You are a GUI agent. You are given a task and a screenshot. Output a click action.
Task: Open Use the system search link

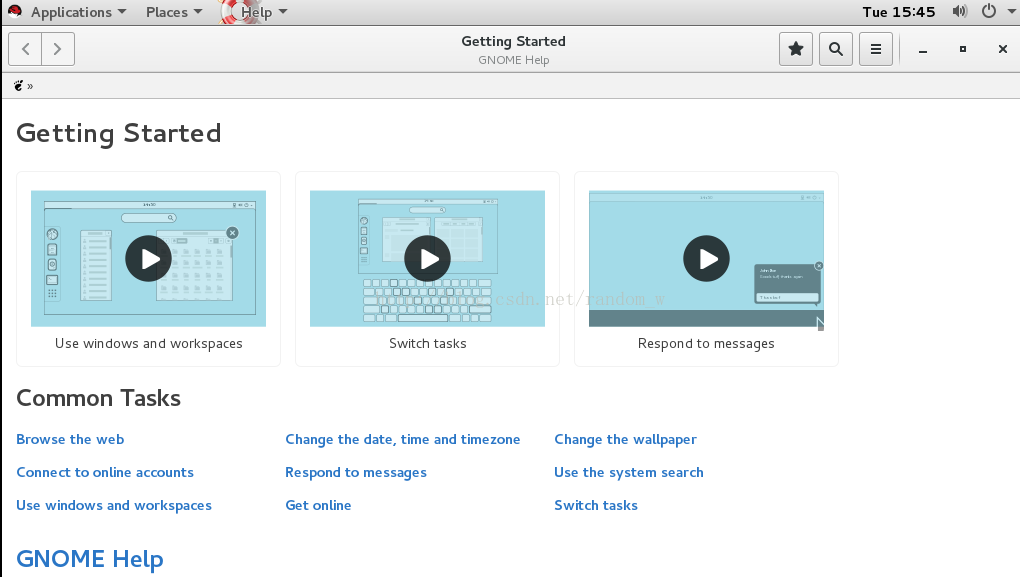(x=628, y=472)
